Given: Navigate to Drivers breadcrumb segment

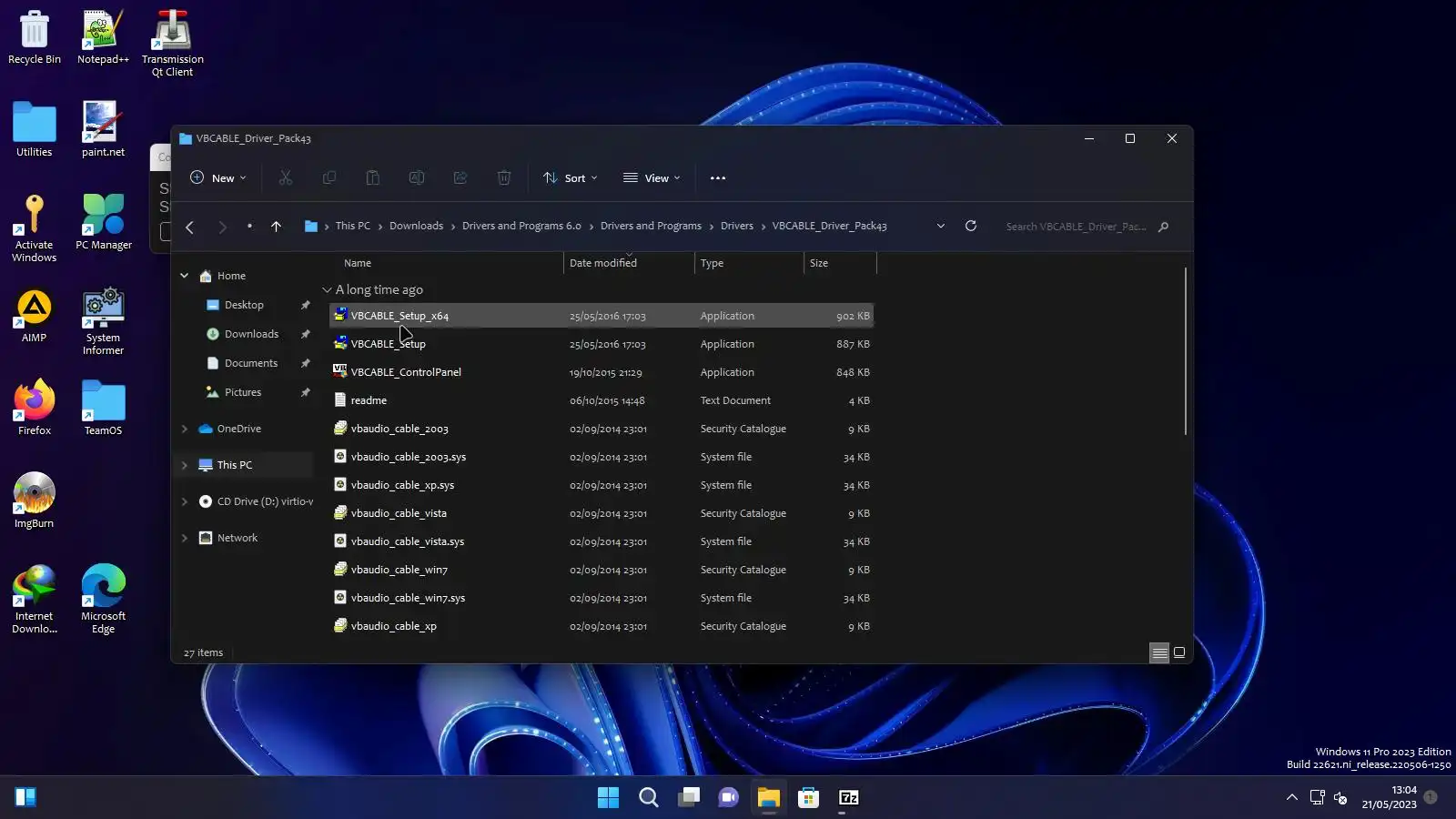Looking at the screenshot, I should click(x=737, y=227).
